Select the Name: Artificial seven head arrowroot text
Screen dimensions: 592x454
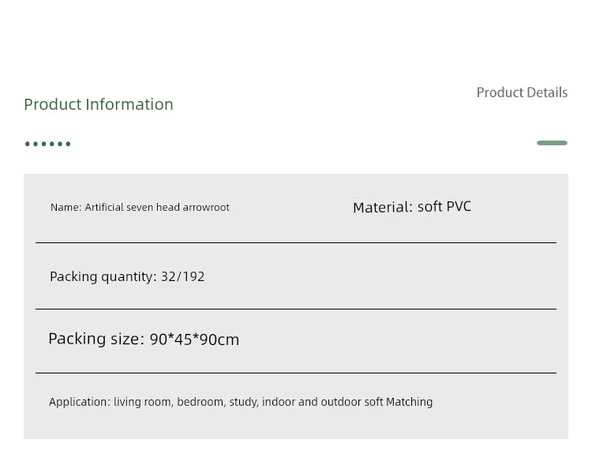click(140, 207)
